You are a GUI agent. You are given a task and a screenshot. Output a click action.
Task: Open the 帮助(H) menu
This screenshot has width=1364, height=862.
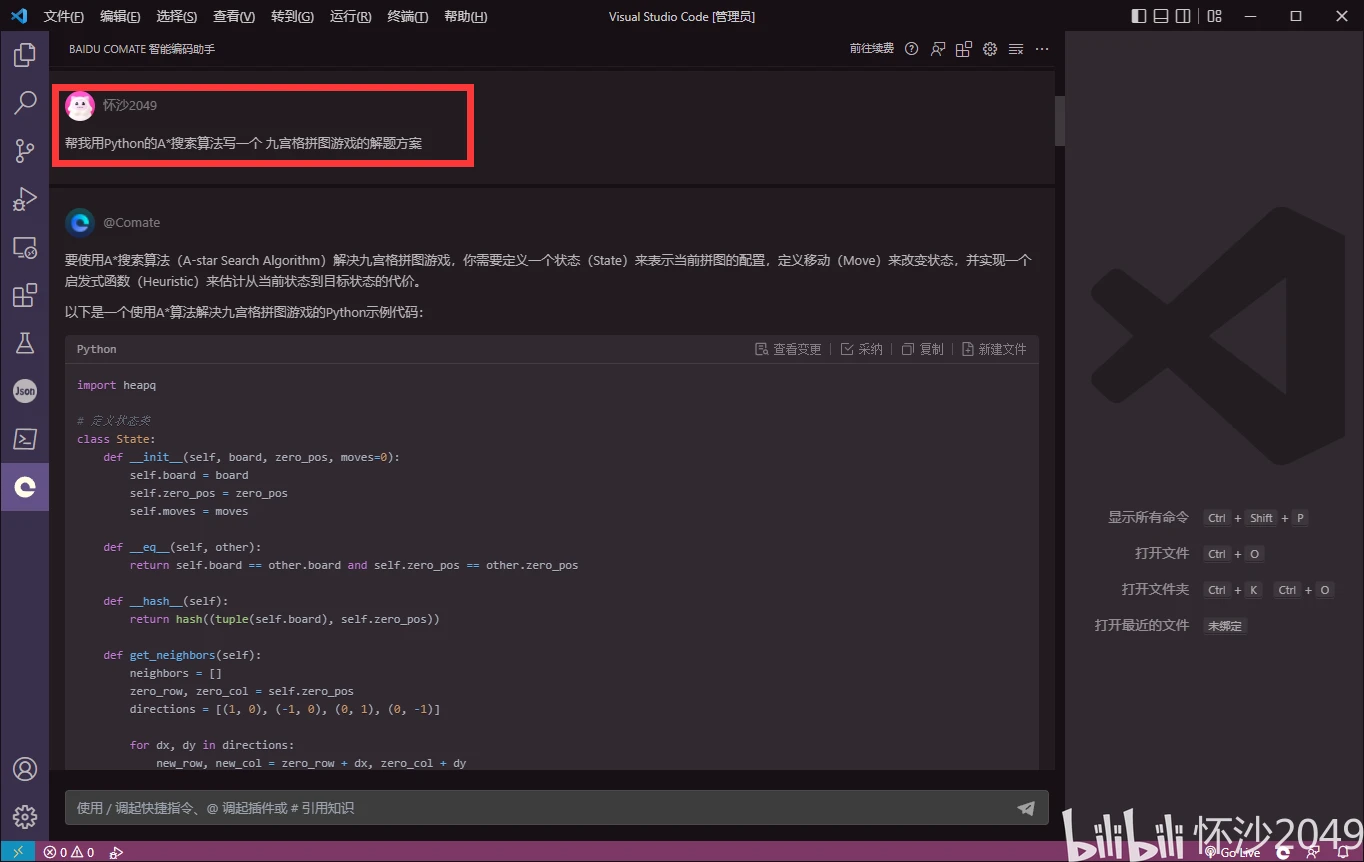point(465,17)
